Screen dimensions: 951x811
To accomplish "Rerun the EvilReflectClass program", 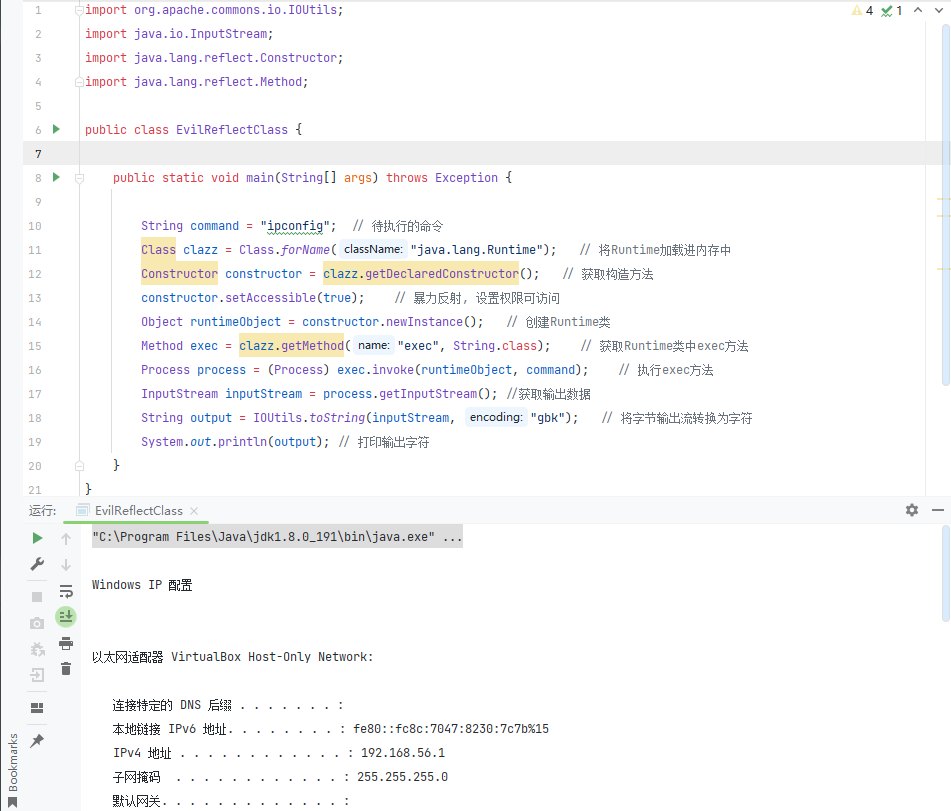I will tap(36, 538).
